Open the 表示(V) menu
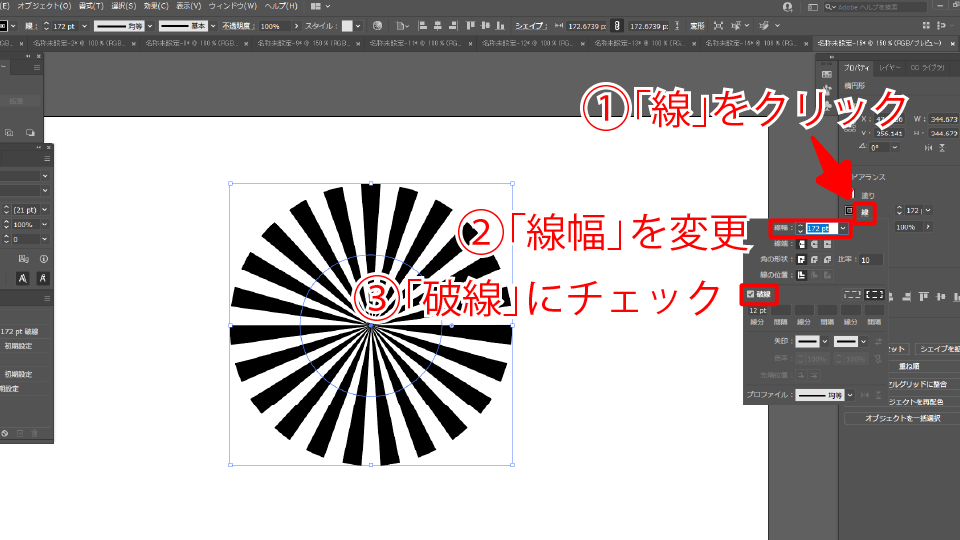 188,6
